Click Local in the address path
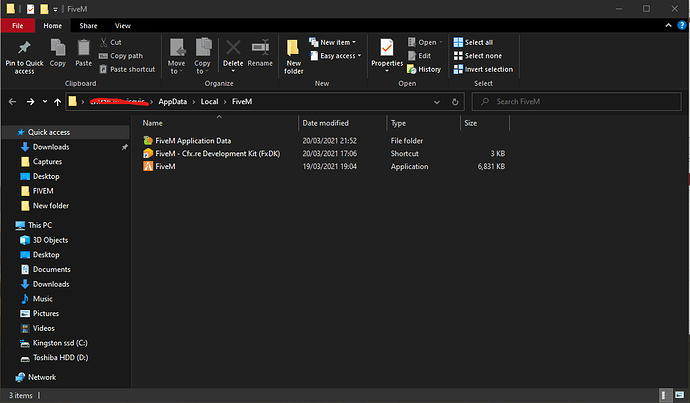Image resolution: width=690 pixels, height=403 pixels. [209, 102]
